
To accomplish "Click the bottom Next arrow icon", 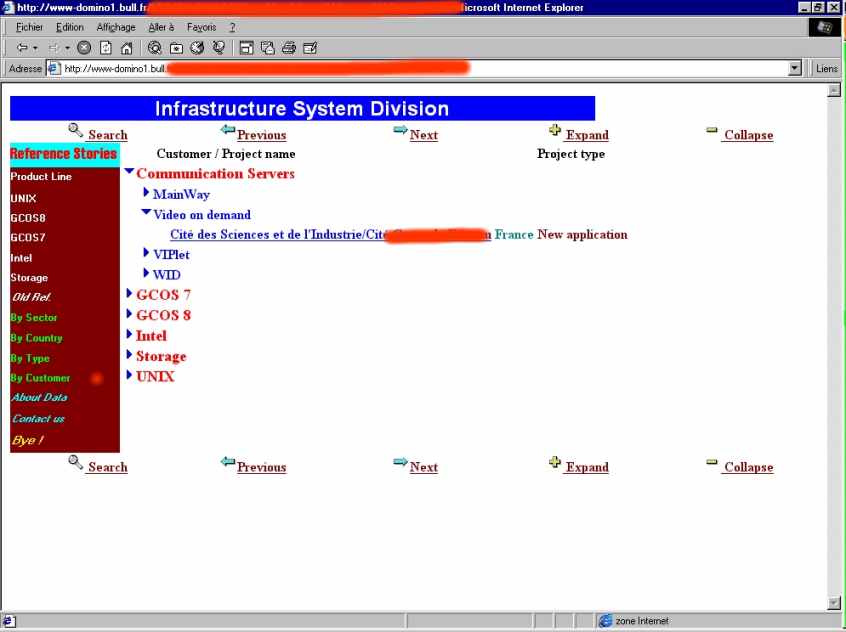I will (x=400, y=461).
